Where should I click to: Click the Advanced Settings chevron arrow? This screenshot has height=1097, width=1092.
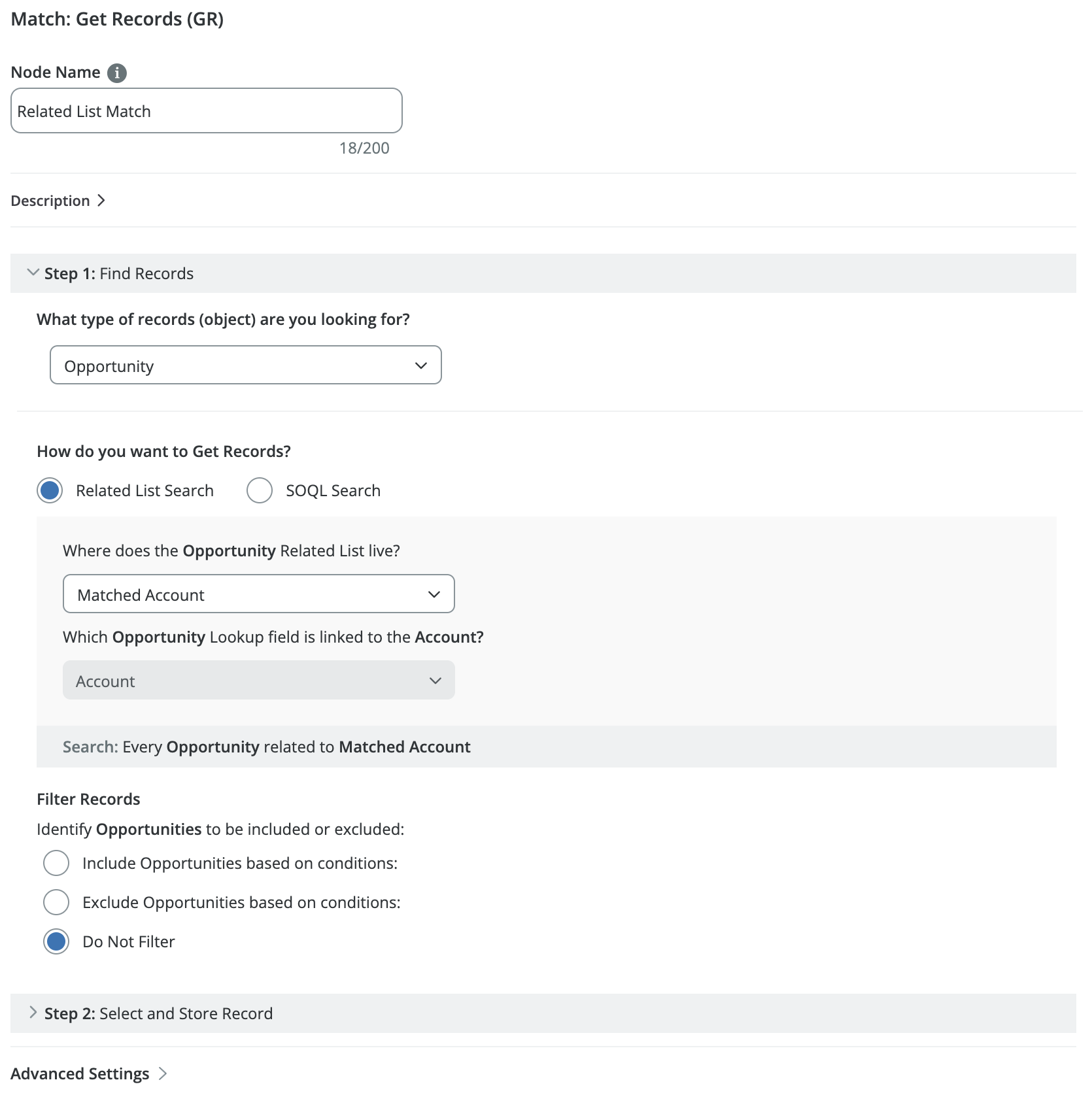pos(163,1073)
